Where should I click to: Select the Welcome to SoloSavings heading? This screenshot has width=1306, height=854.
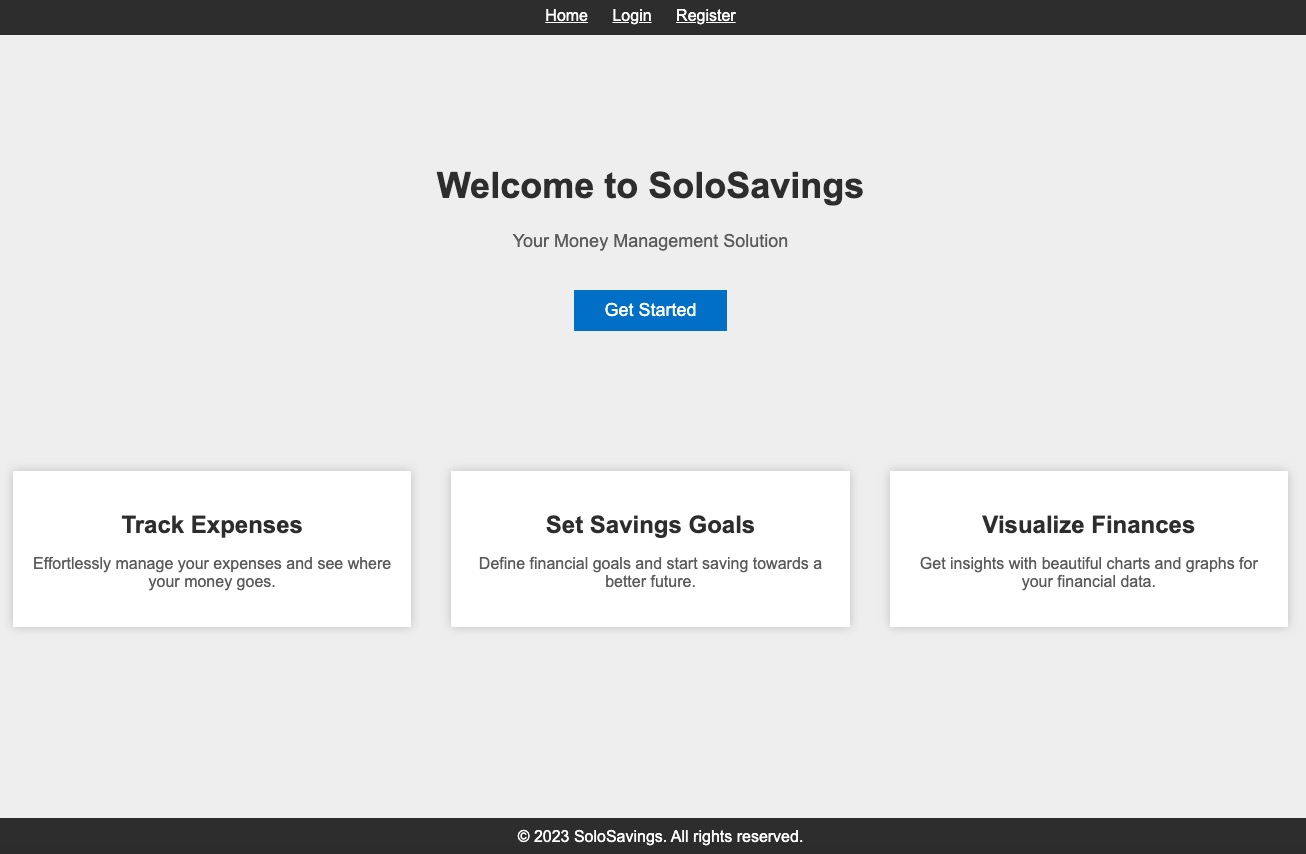[x=650, y=186]
